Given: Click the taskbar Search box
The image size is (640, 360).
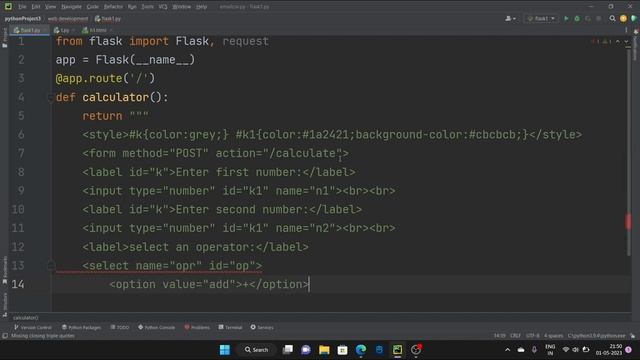Looking at the screenshot, I should pos(256,350).
